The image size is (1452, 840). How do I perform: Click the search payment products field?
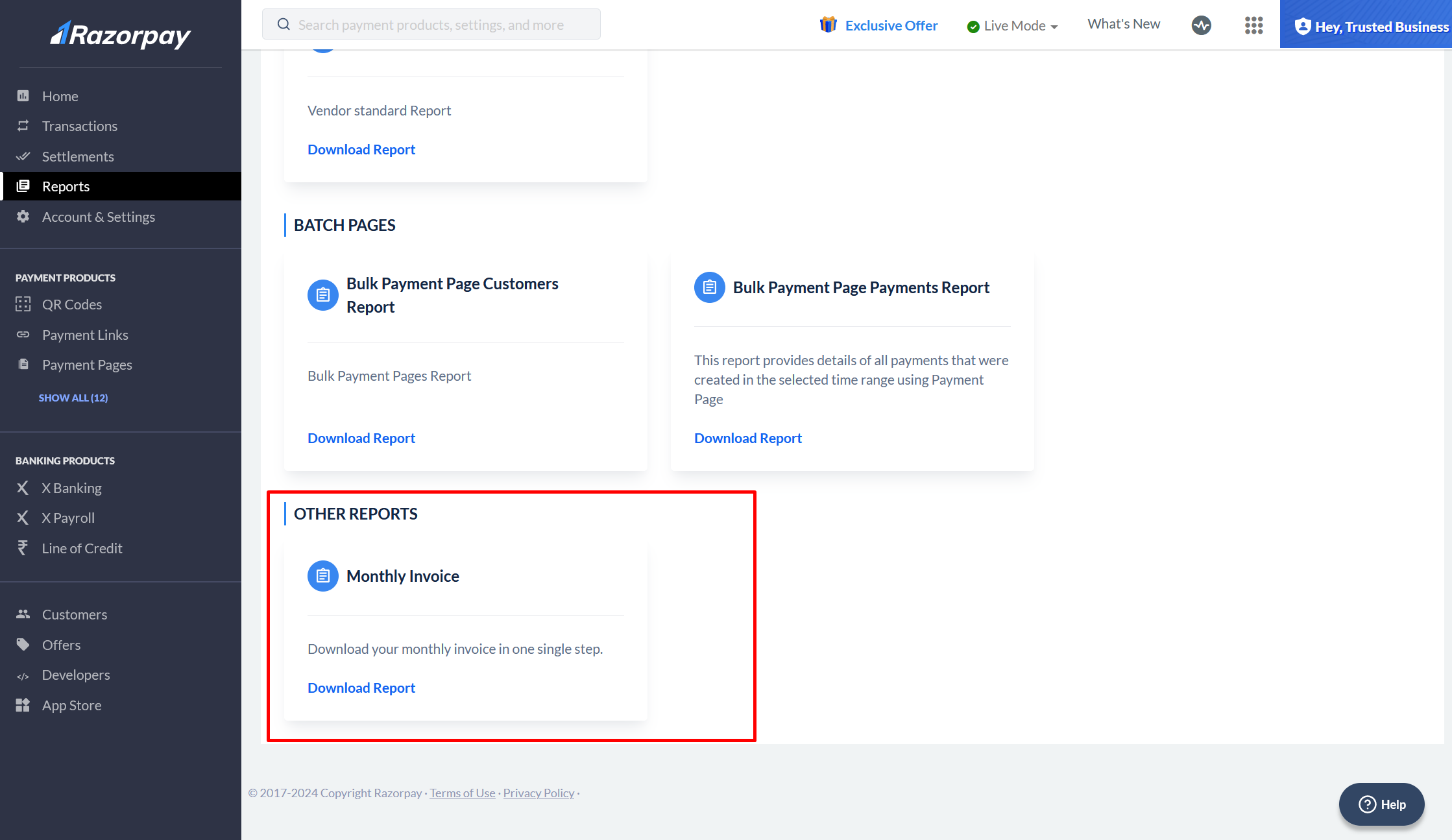pyautogui.click(x=431, y=25)
